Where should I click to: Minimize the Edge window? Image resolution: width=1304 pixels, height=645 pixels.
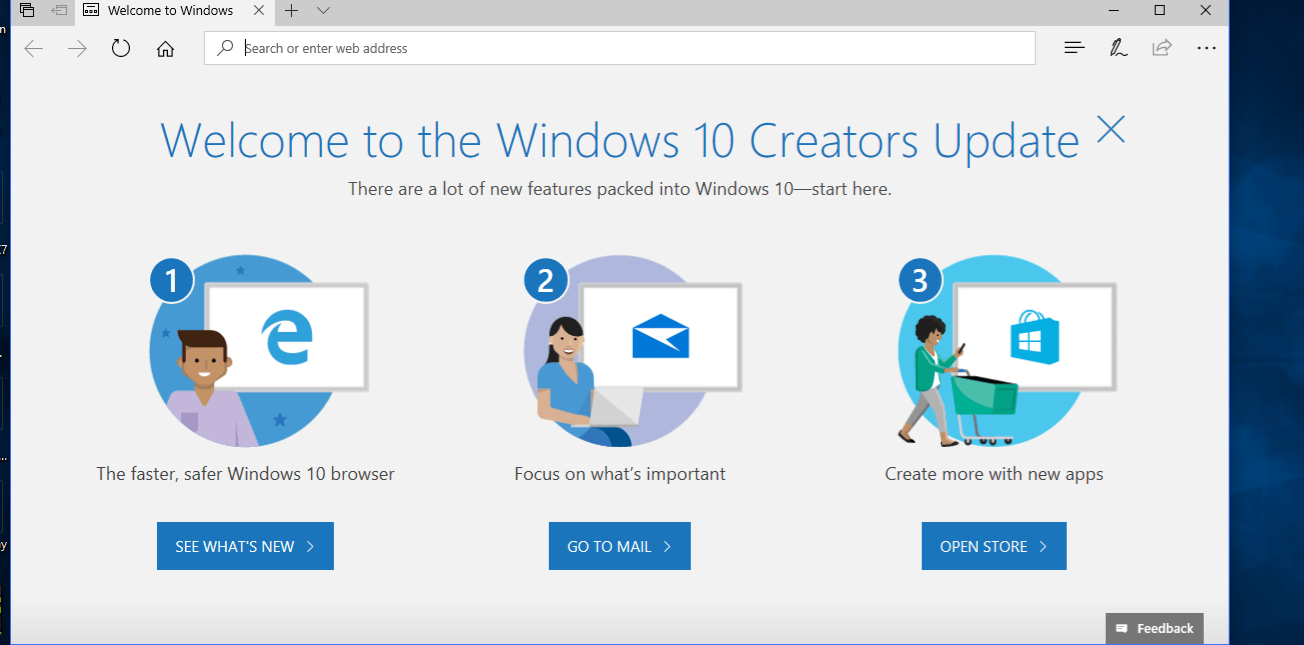point(1114,10)
